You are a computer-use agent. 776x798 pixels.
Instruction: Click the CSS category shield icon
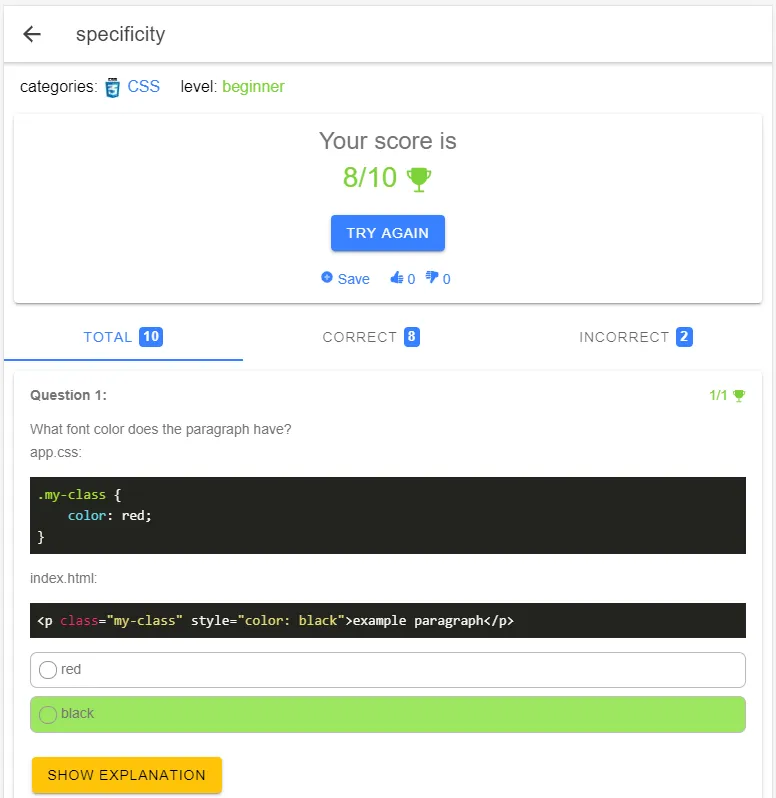click(112, 88)
